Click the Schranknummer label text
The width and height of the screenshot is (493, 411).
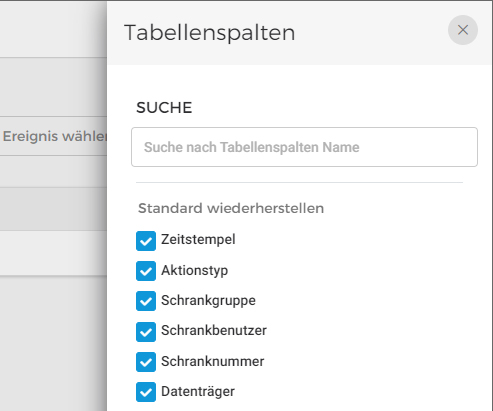213,361
